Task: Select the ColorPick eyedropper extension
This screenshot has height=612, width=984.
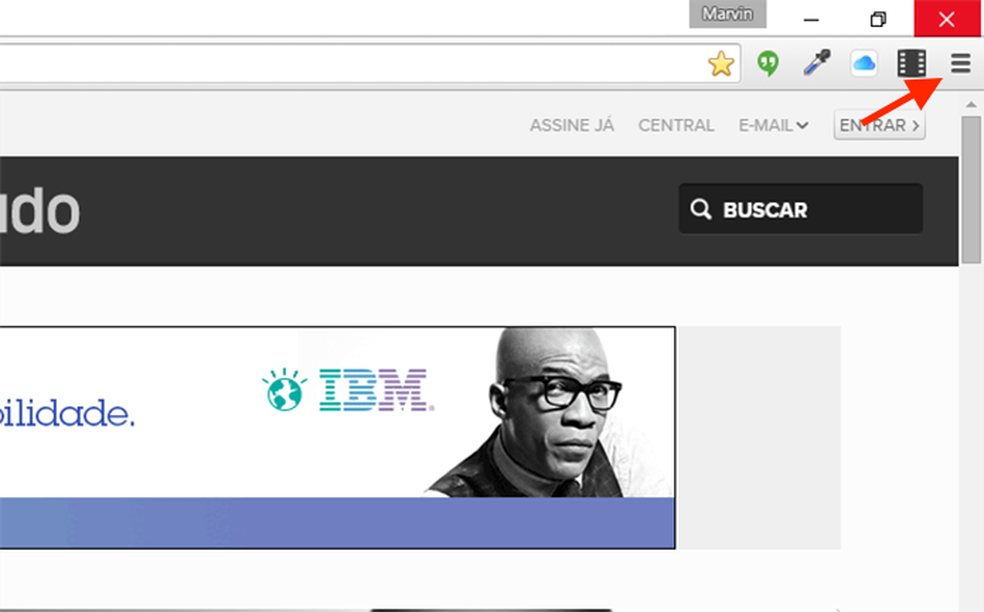Action: pos(815,63)
